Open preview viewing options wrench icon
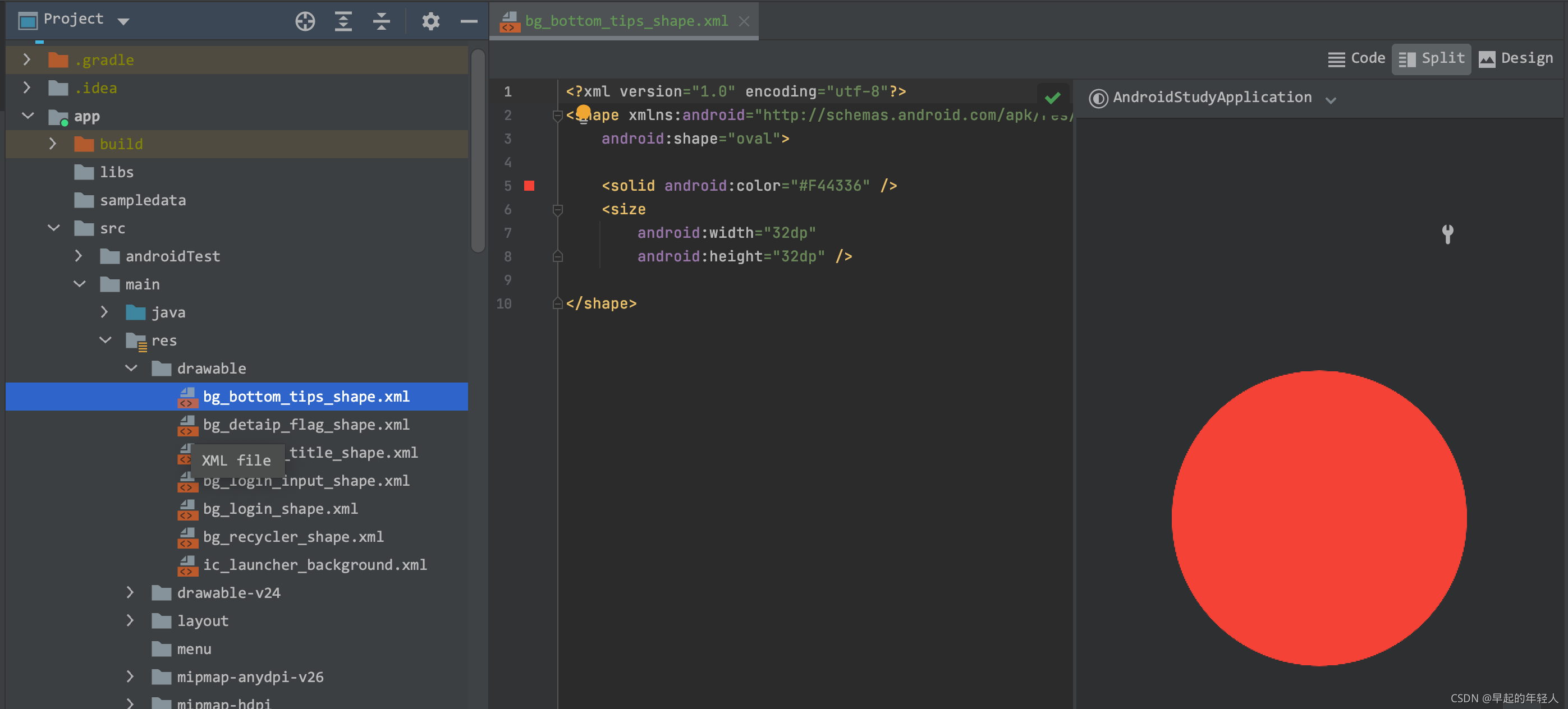The height and width of the screenshot is (709, 1568). click(1447, 234)
